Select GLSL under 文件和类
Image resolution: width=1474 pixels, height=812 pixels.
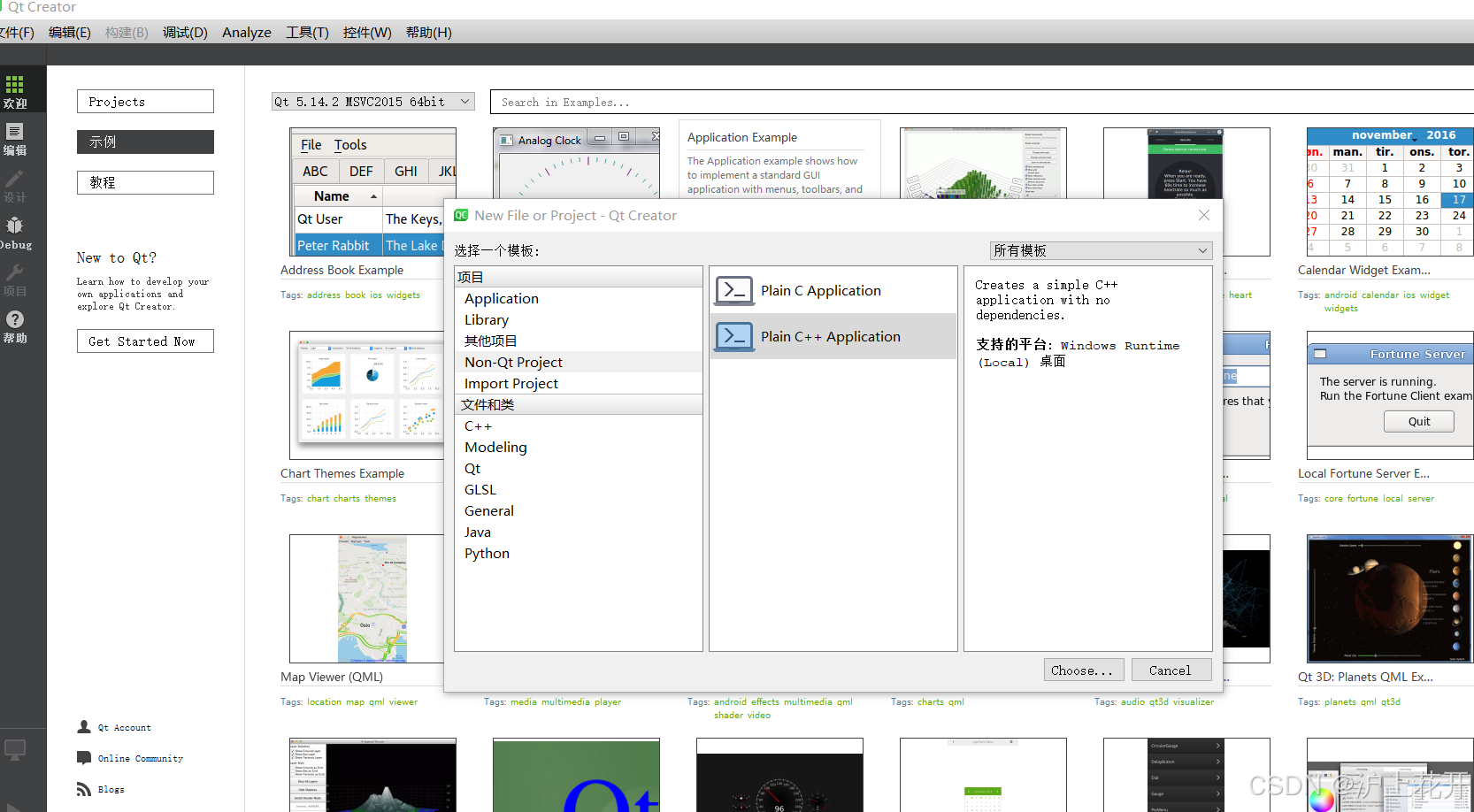579,490
